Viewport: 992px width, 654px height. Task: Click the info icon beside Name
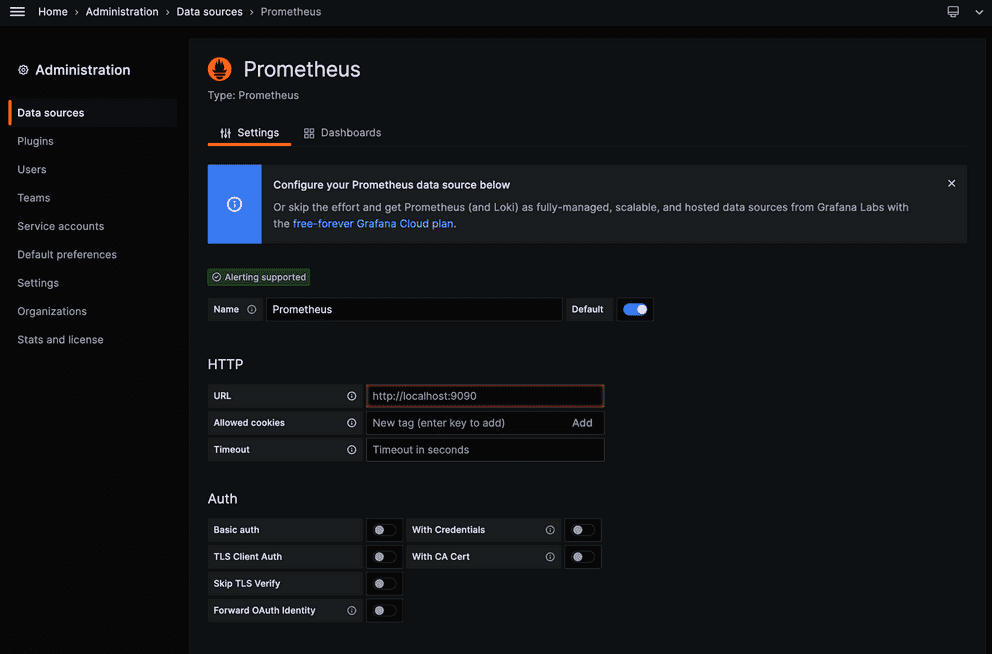[251, 310]
